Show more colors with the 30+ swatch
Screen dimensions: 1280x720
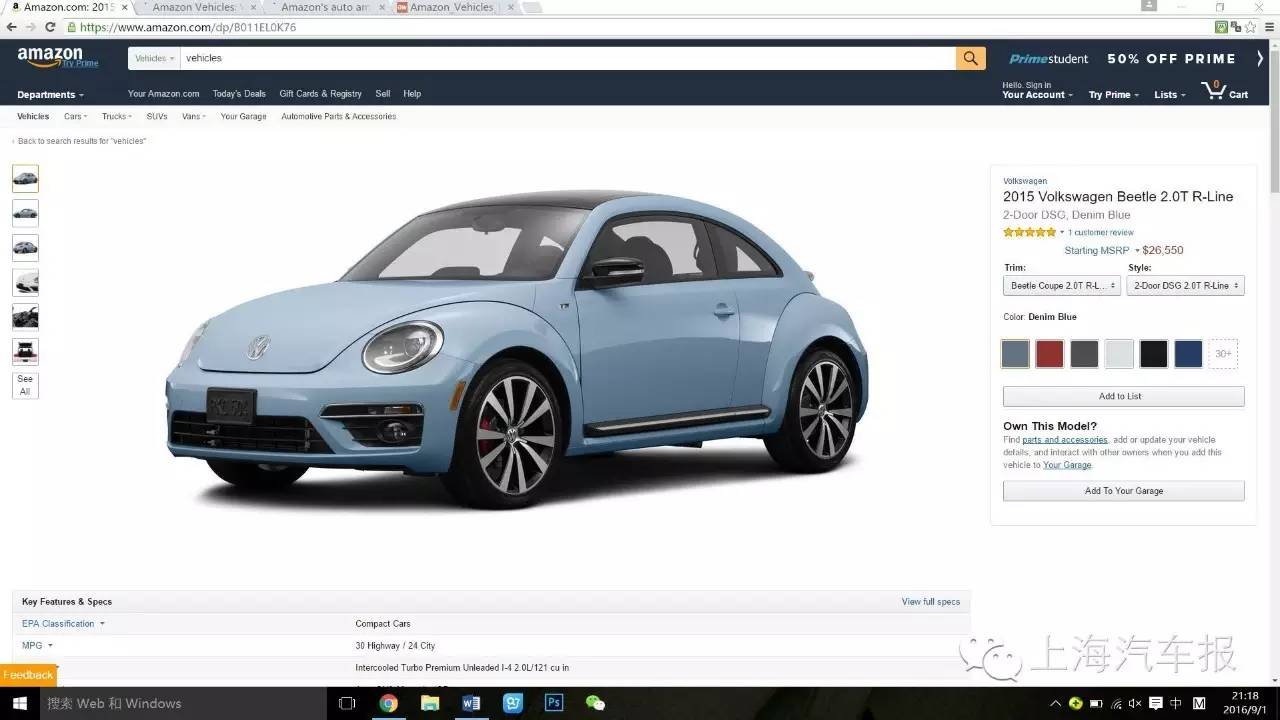1223,354
